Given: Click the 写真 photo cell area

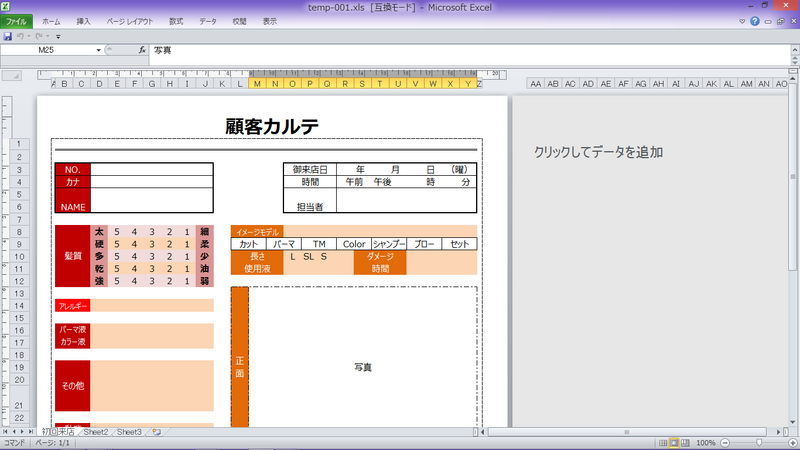Looking at the screenshot, I should (x=363, y=367).
